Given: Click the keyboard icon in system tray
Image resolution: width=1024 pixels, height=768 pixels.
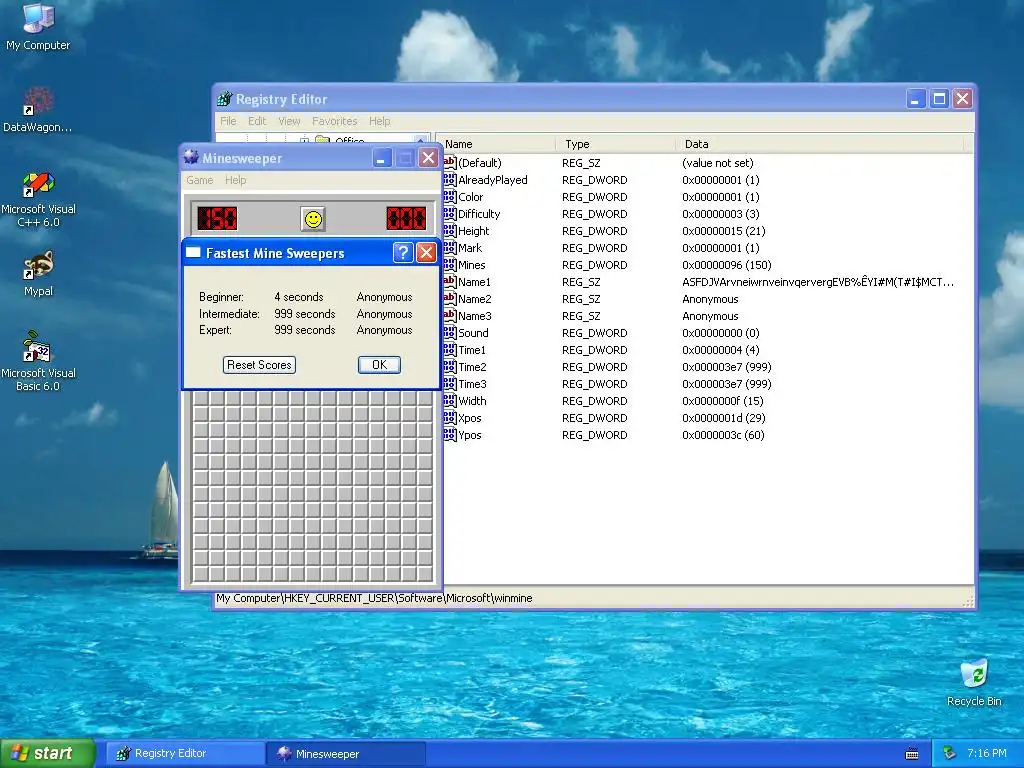Looking at the screenshot, I should 912,754.
